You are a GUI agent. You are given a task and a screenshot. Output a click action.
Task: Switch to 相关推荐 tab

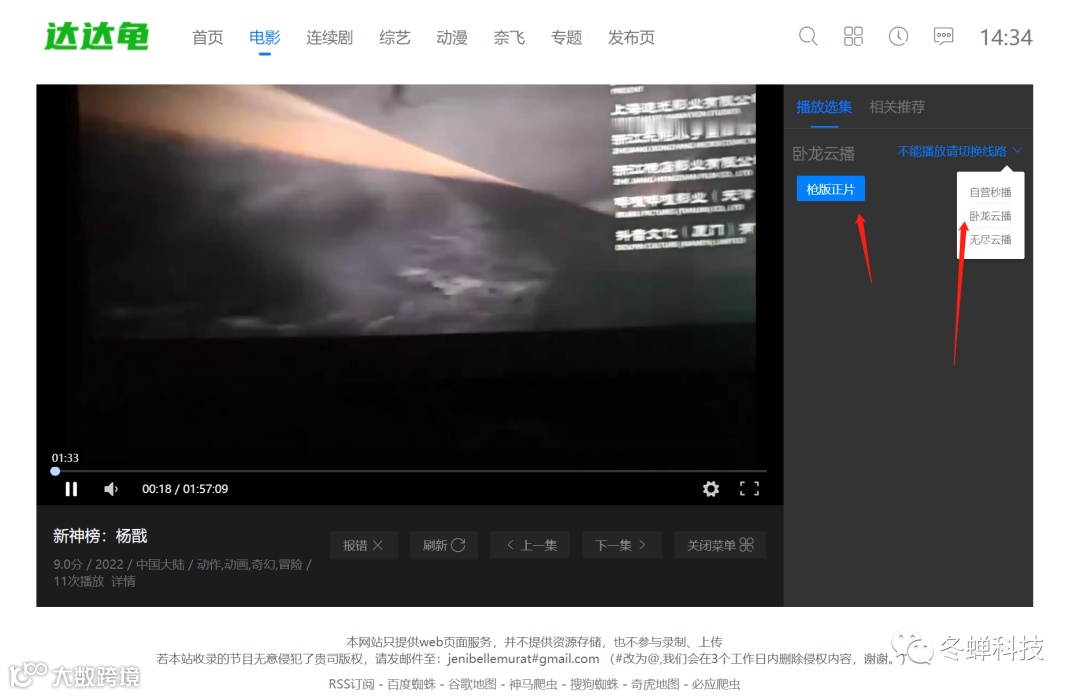coord(897,107)
